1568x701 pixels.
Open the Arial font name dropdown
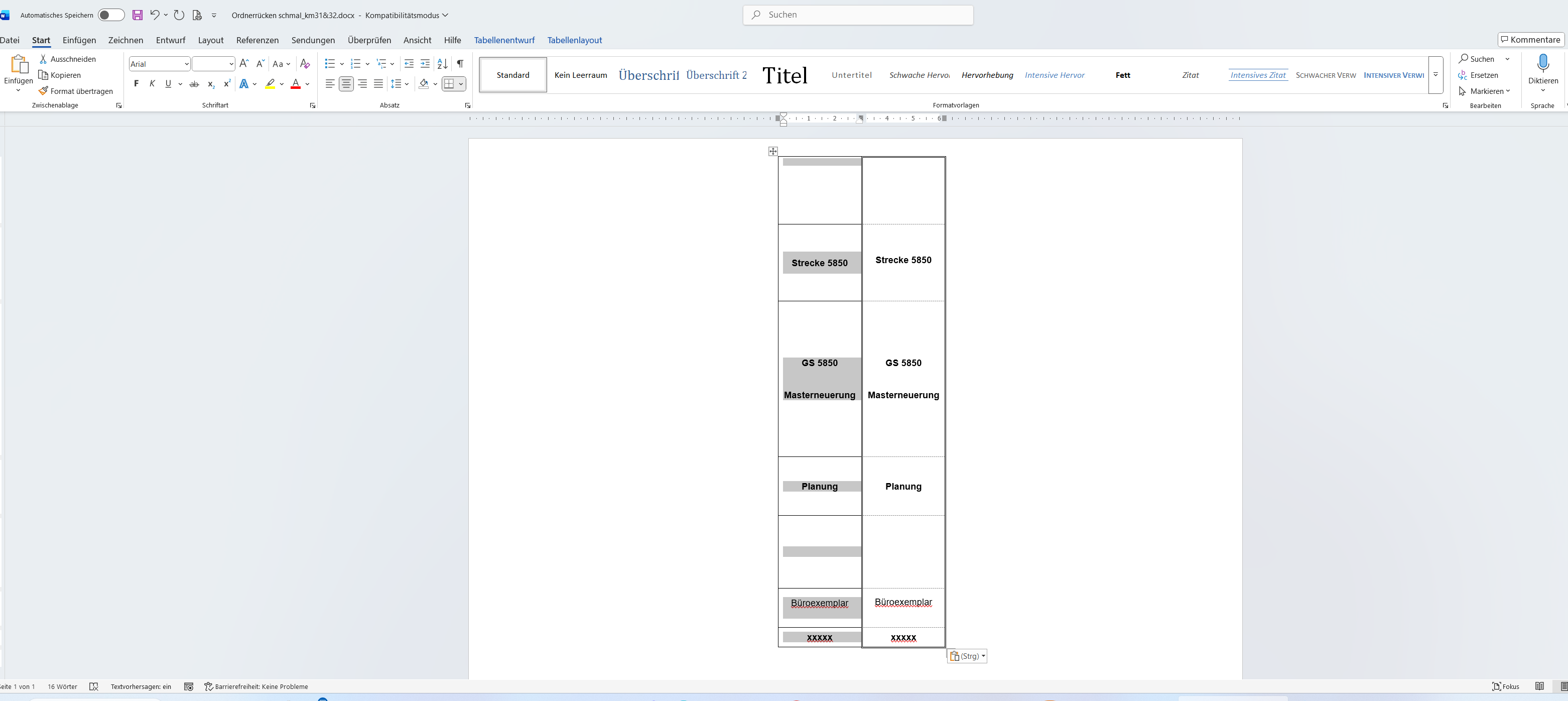coord(186,64)
